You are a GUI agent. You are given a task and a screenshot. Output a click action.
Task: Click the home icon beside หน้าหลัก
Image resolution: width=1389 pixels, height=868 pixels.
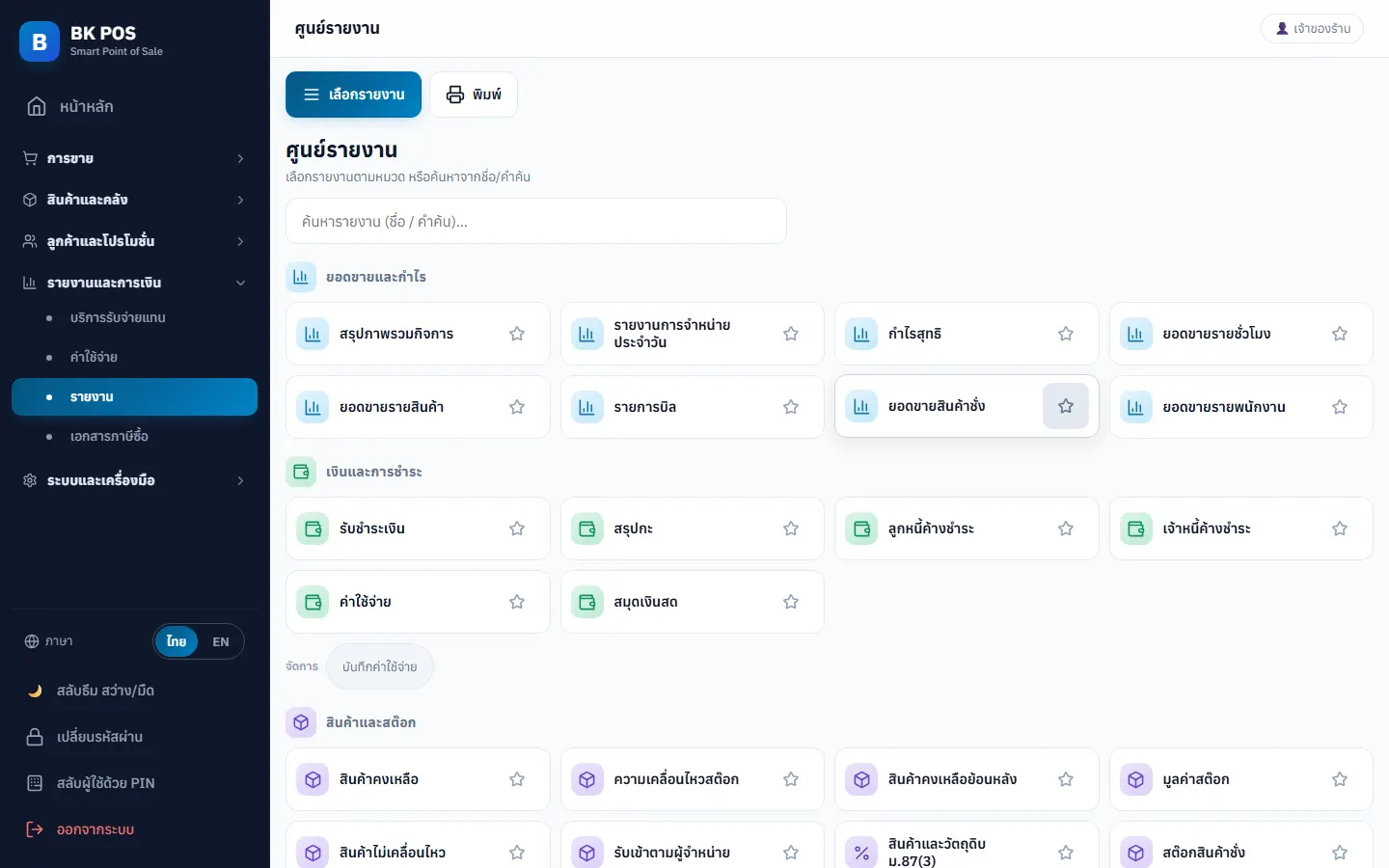(x=37, y=106)
